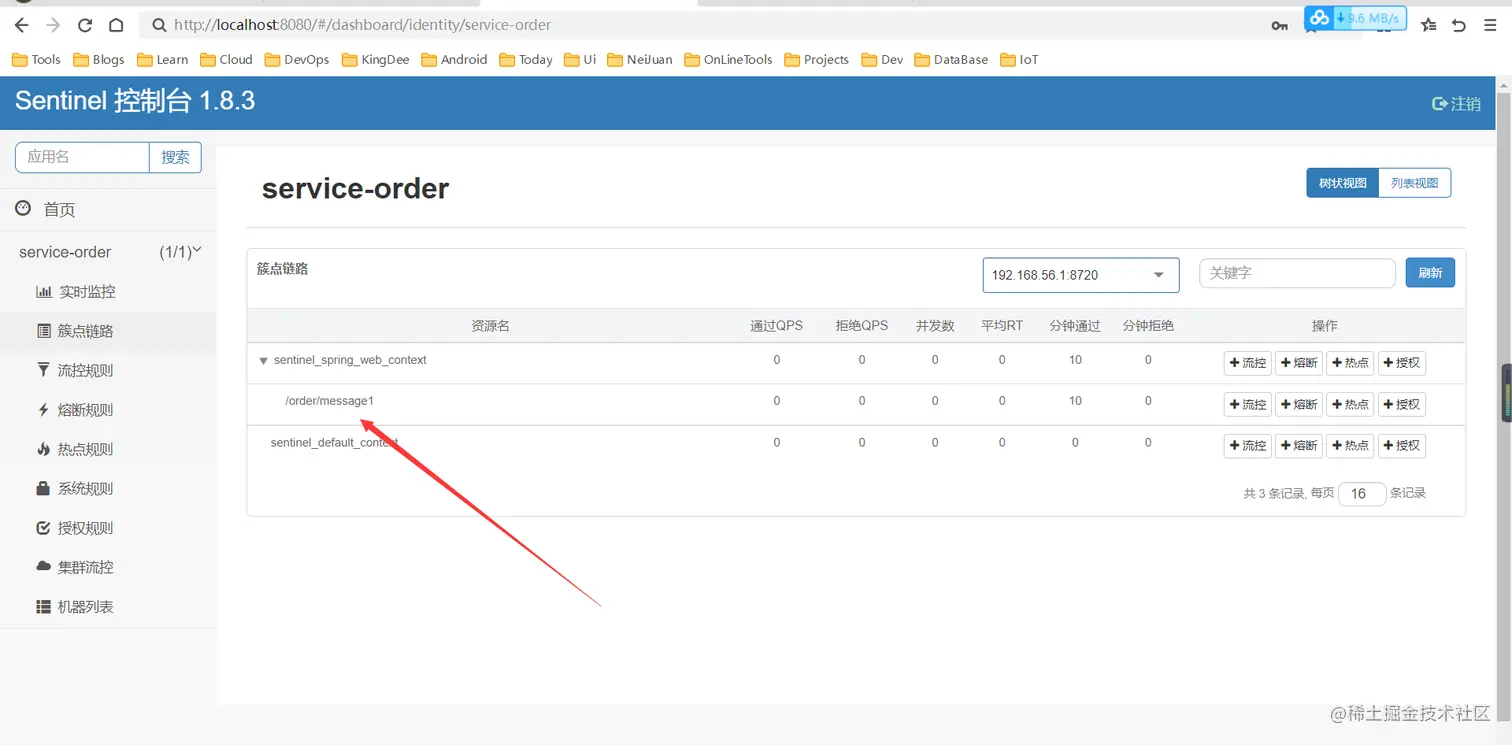Open 系统规则 menu item
The height and width of the screenshot is (745, 1512).
point(108,489)
